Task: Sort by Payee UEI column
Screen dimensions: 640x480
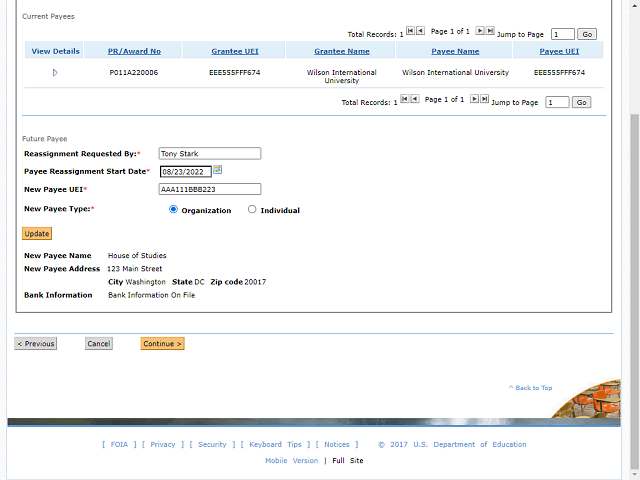Action: pos(559,51)
